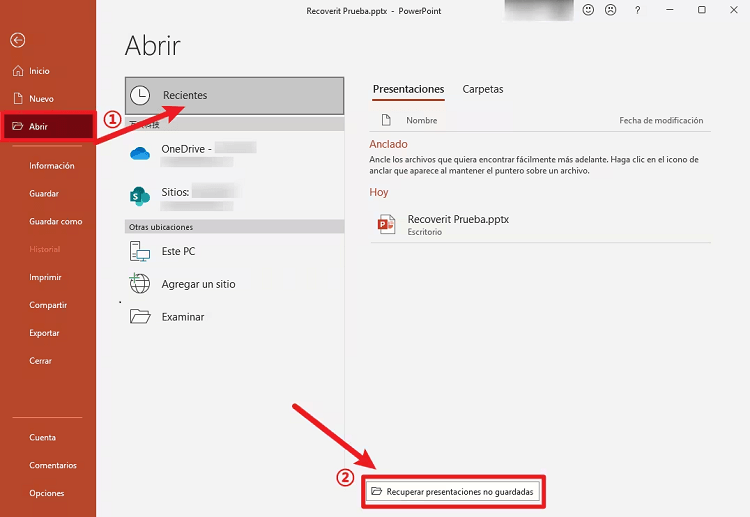Open help with the question mark icon

[638, 10]
